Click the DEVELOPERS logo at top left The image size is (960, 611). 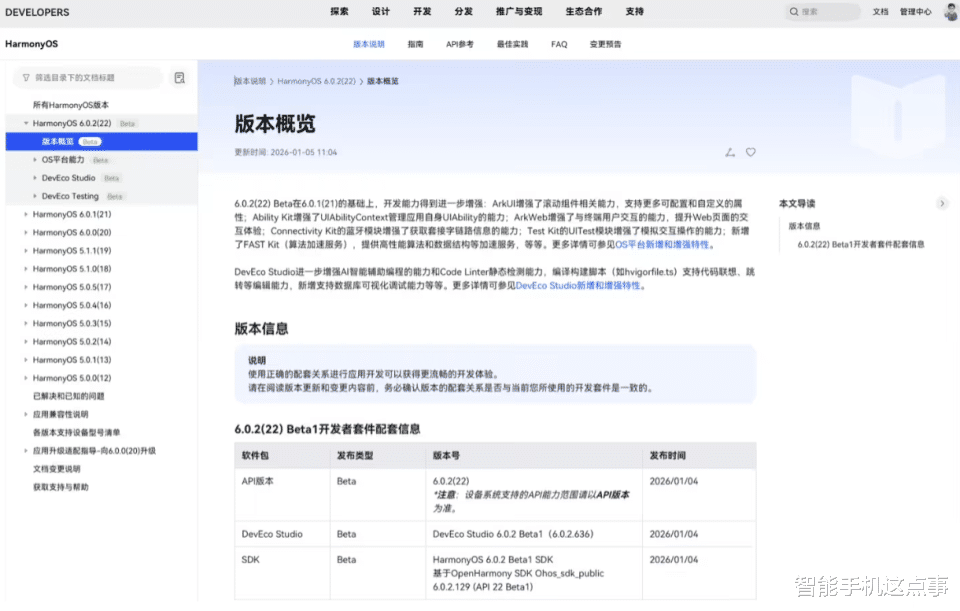coord(37,12)
